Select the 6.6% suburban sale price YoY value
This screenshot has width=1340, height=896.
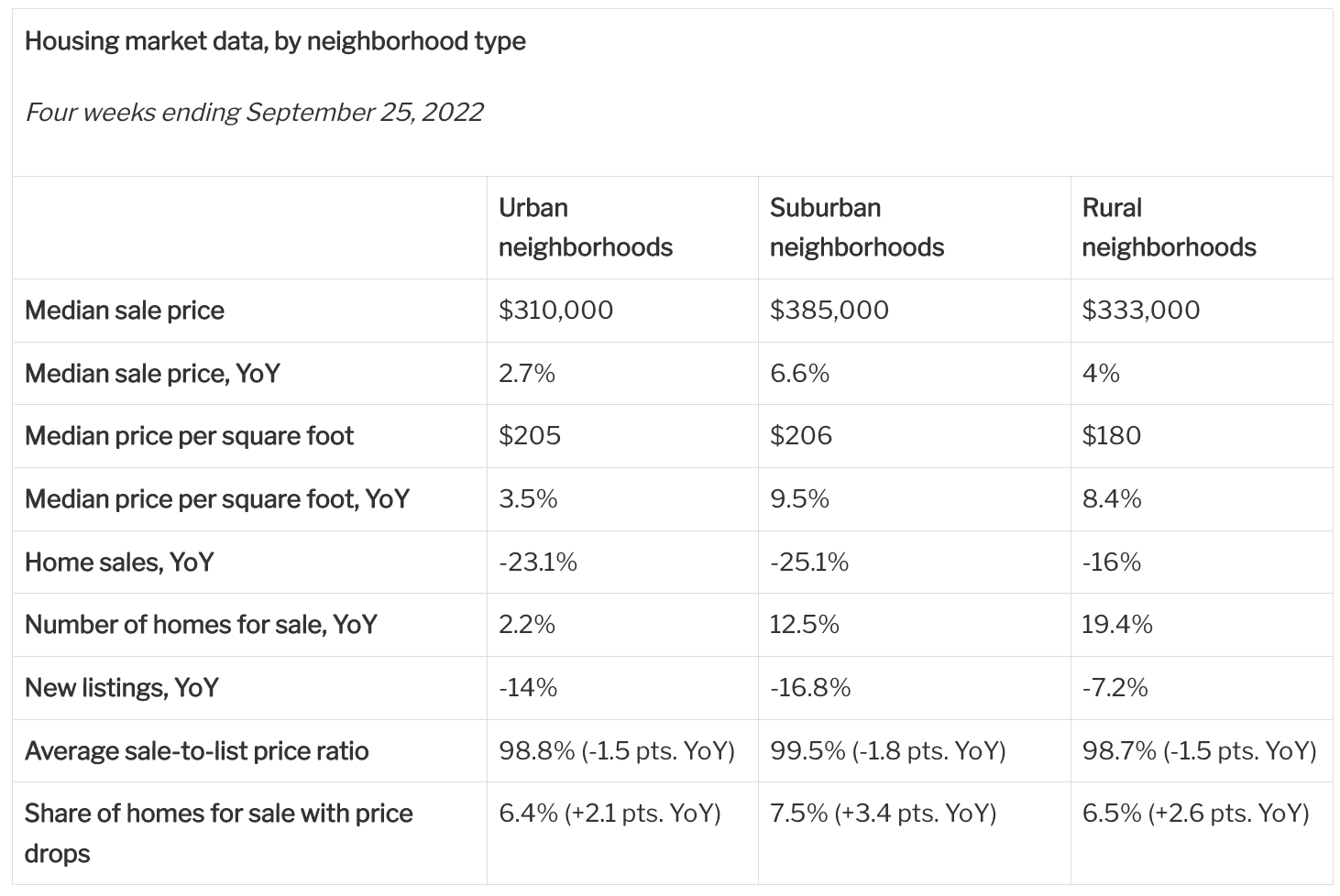[x=799, y=374]
